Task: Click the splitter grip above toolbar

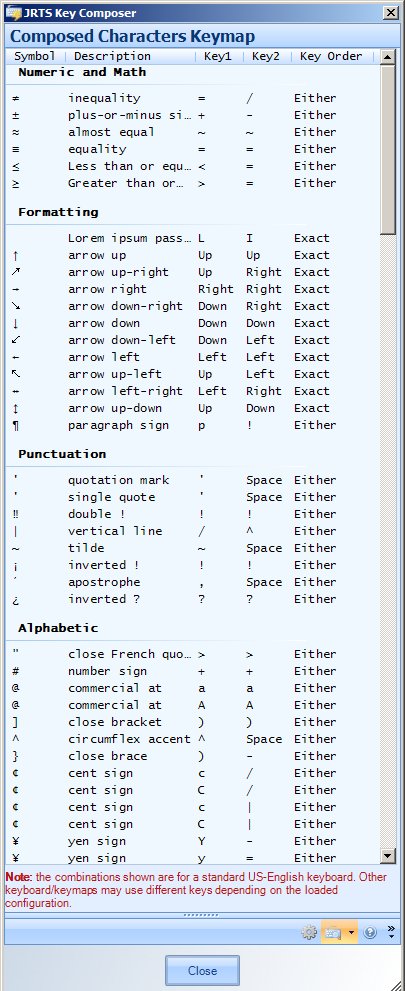Action: 201,915
